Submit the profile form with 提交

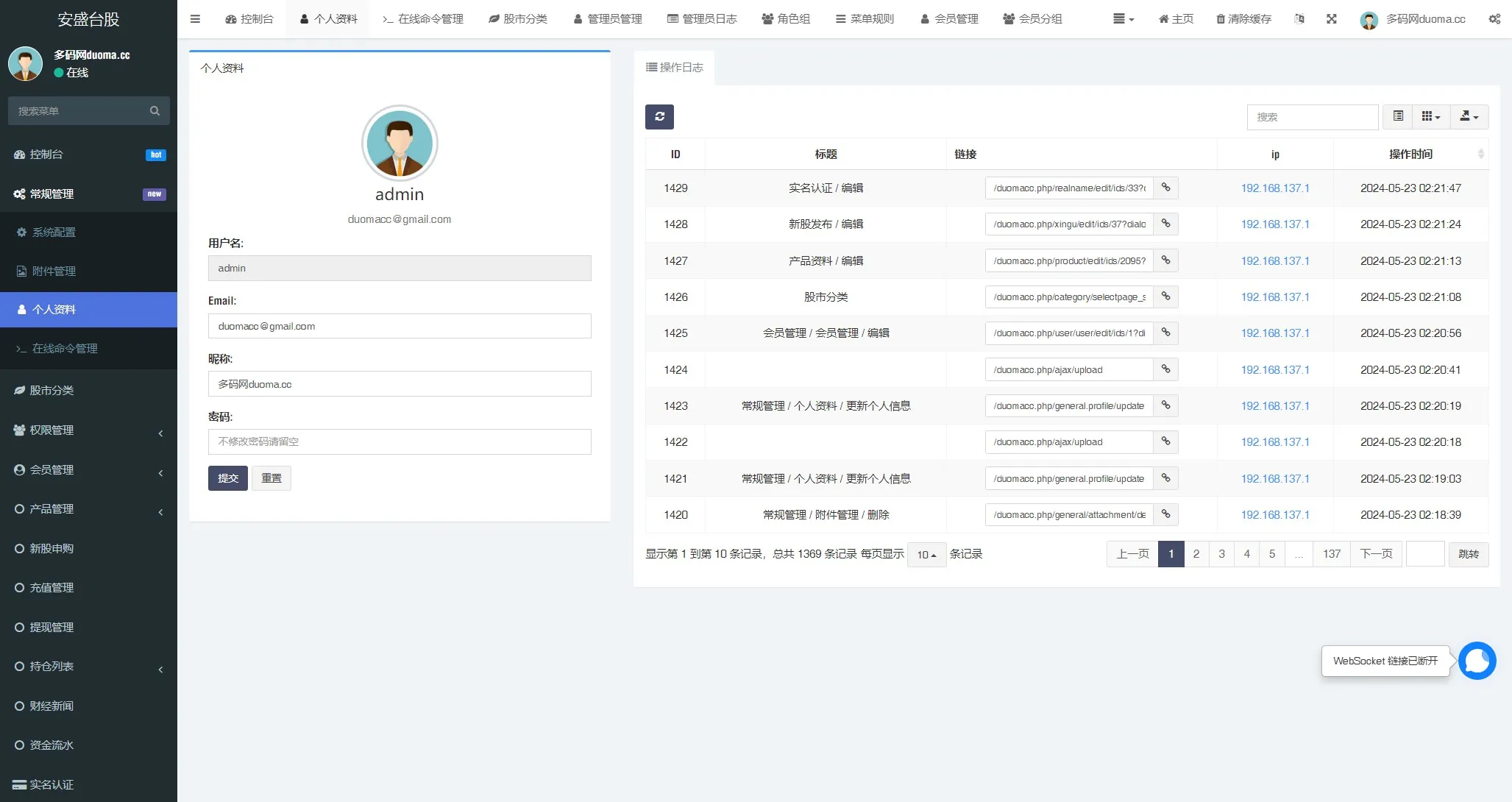(x=227, y=478)
